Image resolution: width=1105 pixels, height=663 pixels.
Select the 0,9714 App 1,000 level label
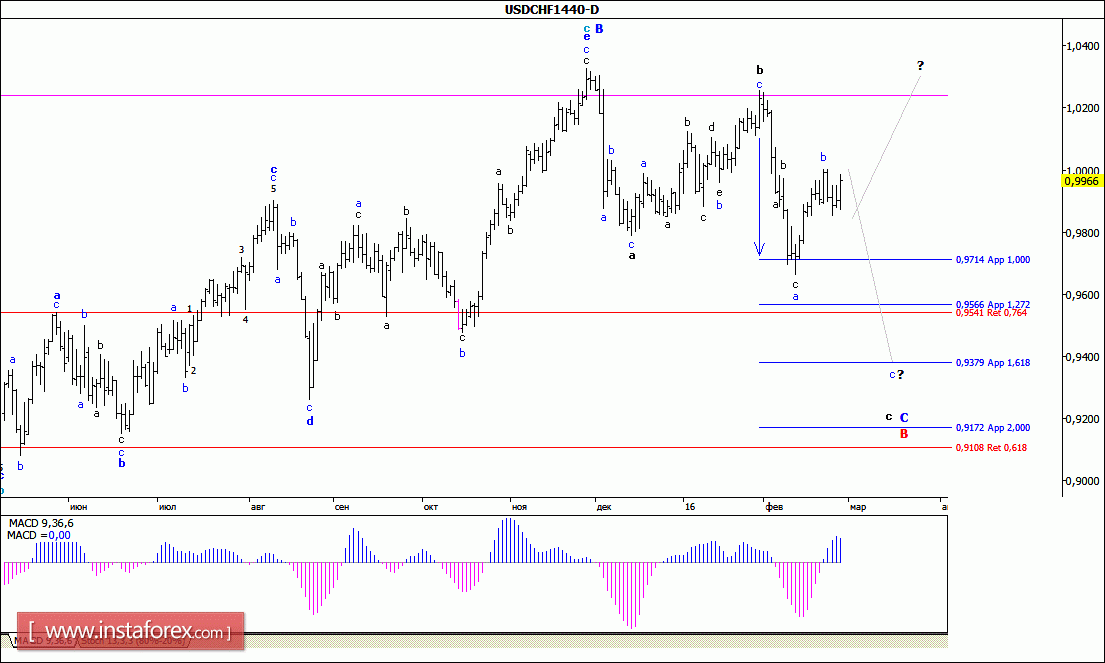pos(992,260)
